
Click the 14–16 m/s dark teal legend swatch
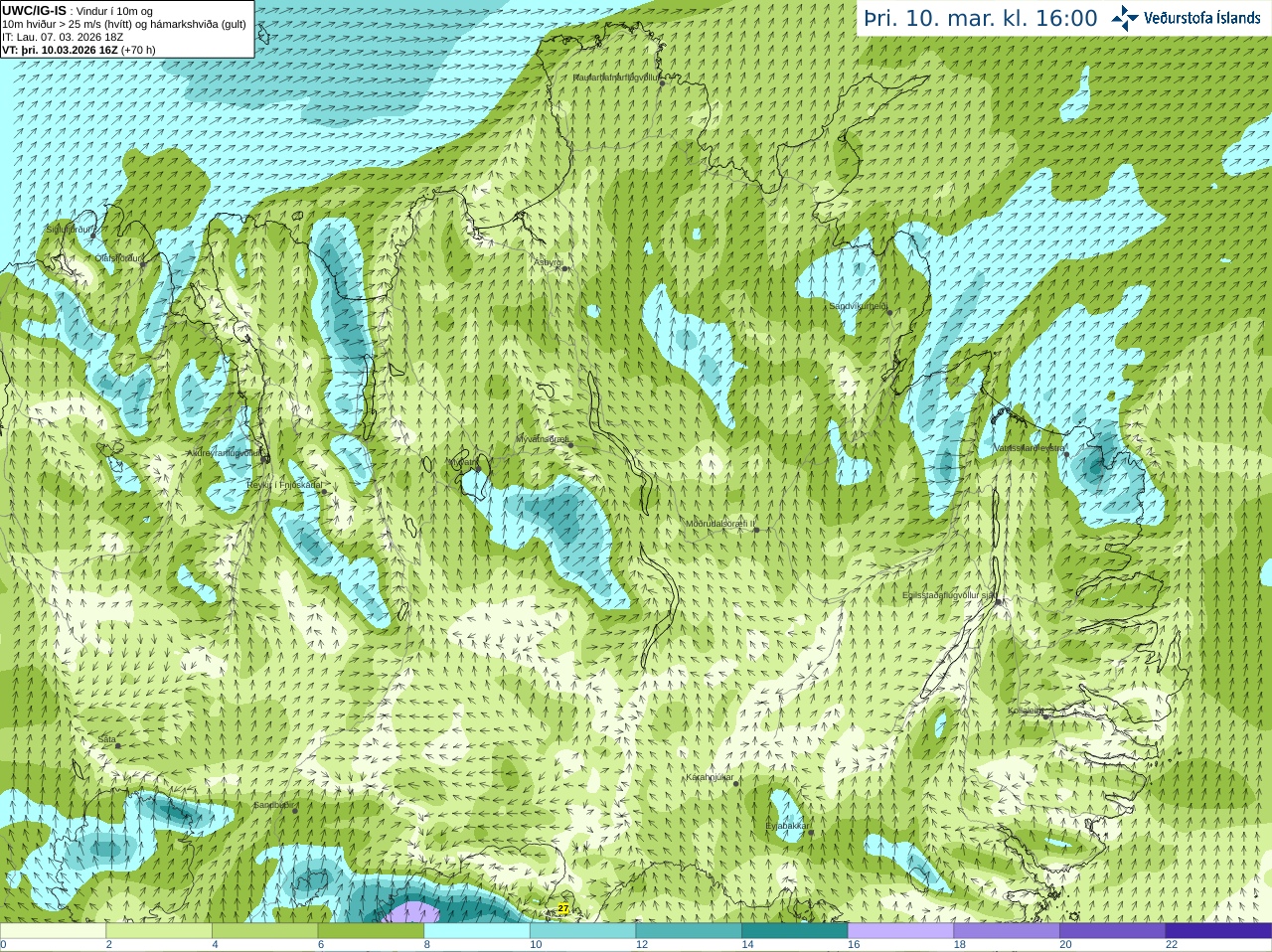coord(795,931)
